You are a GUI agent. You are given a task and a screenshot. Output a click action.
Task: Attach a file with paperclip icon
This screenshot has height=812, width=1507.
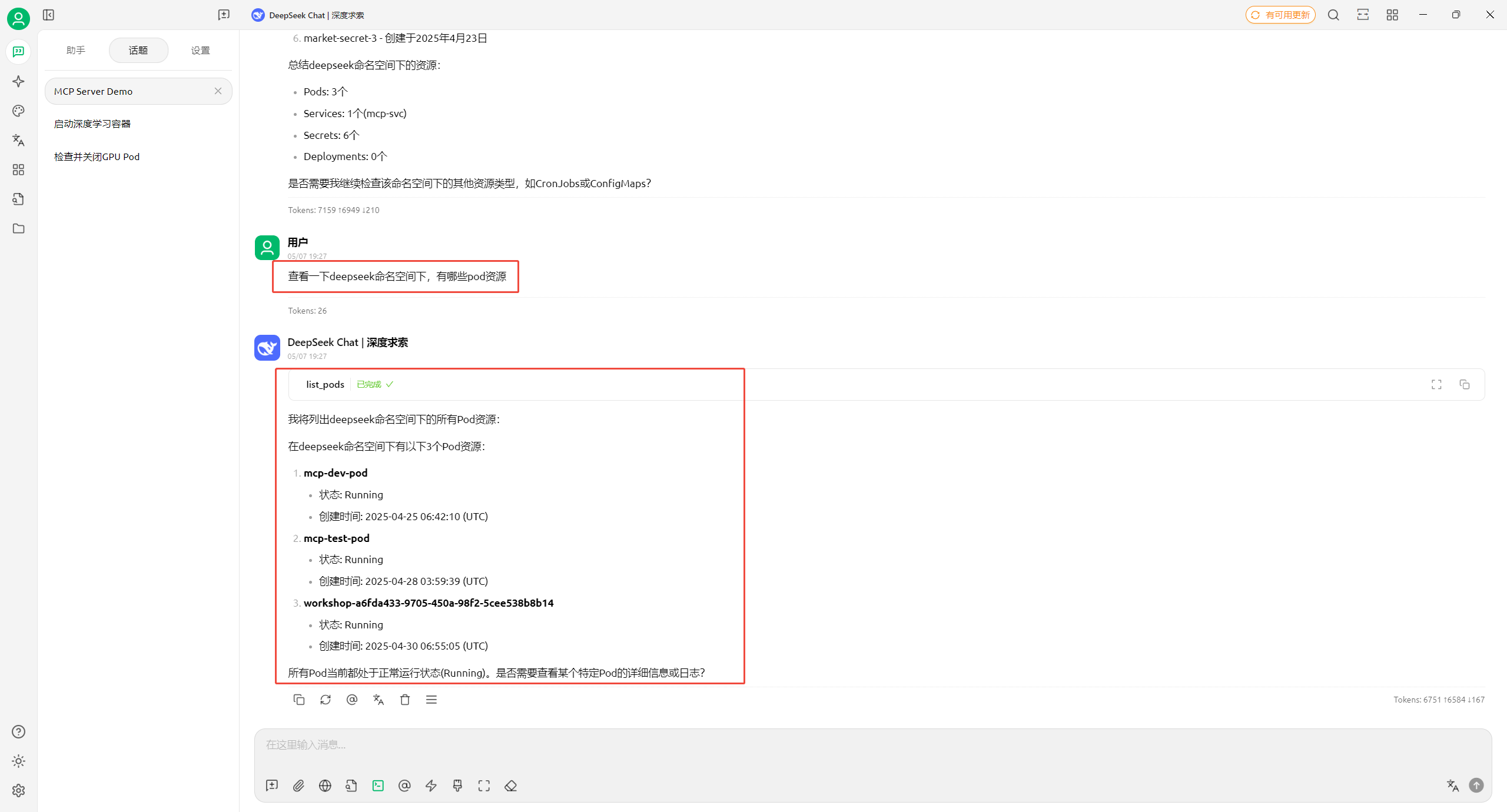[298, 786]
